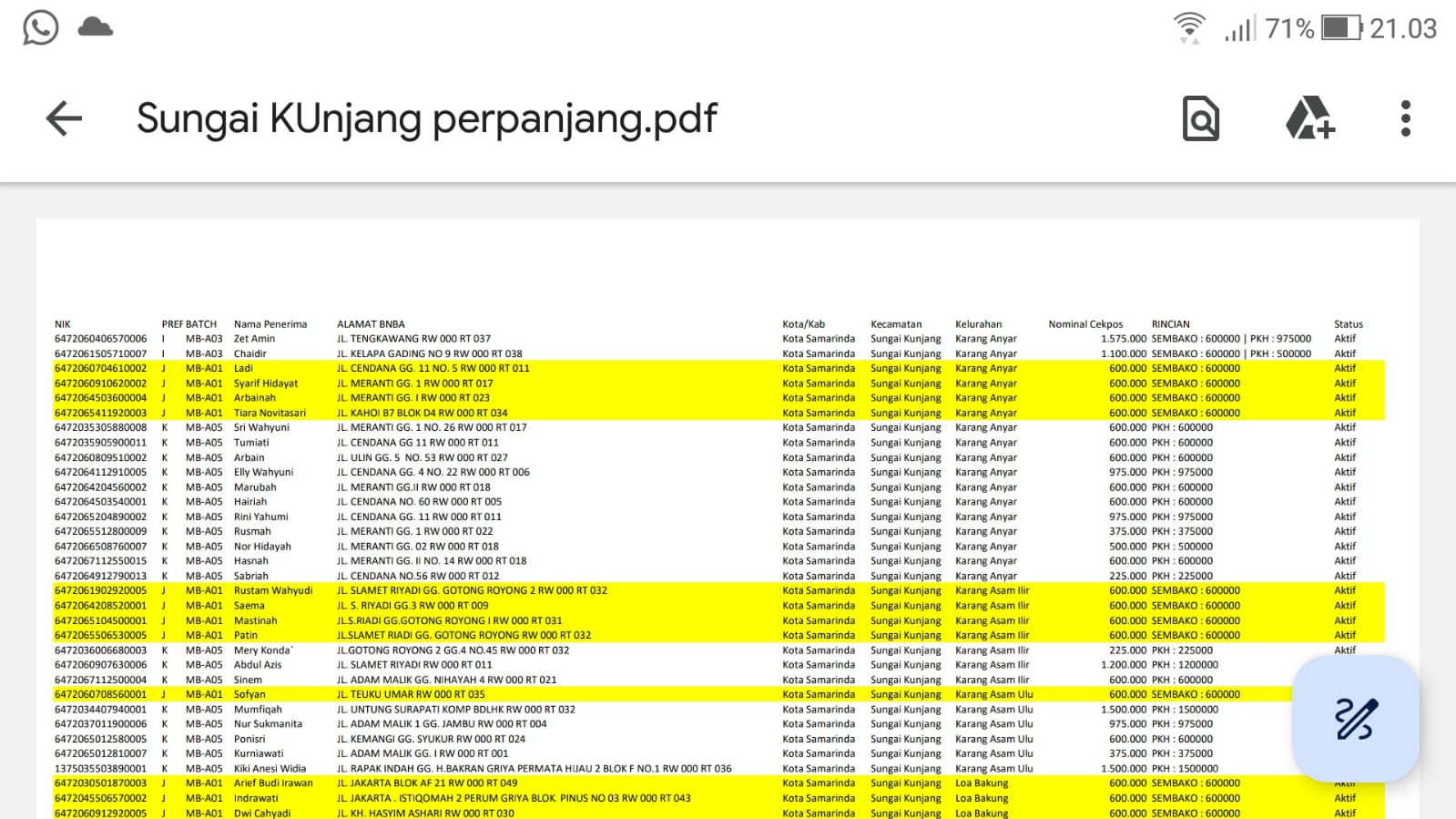Viewport: 1456px width, 819px height.
Task: Select name Tiara Novitasari
Action: coord(270,413)
